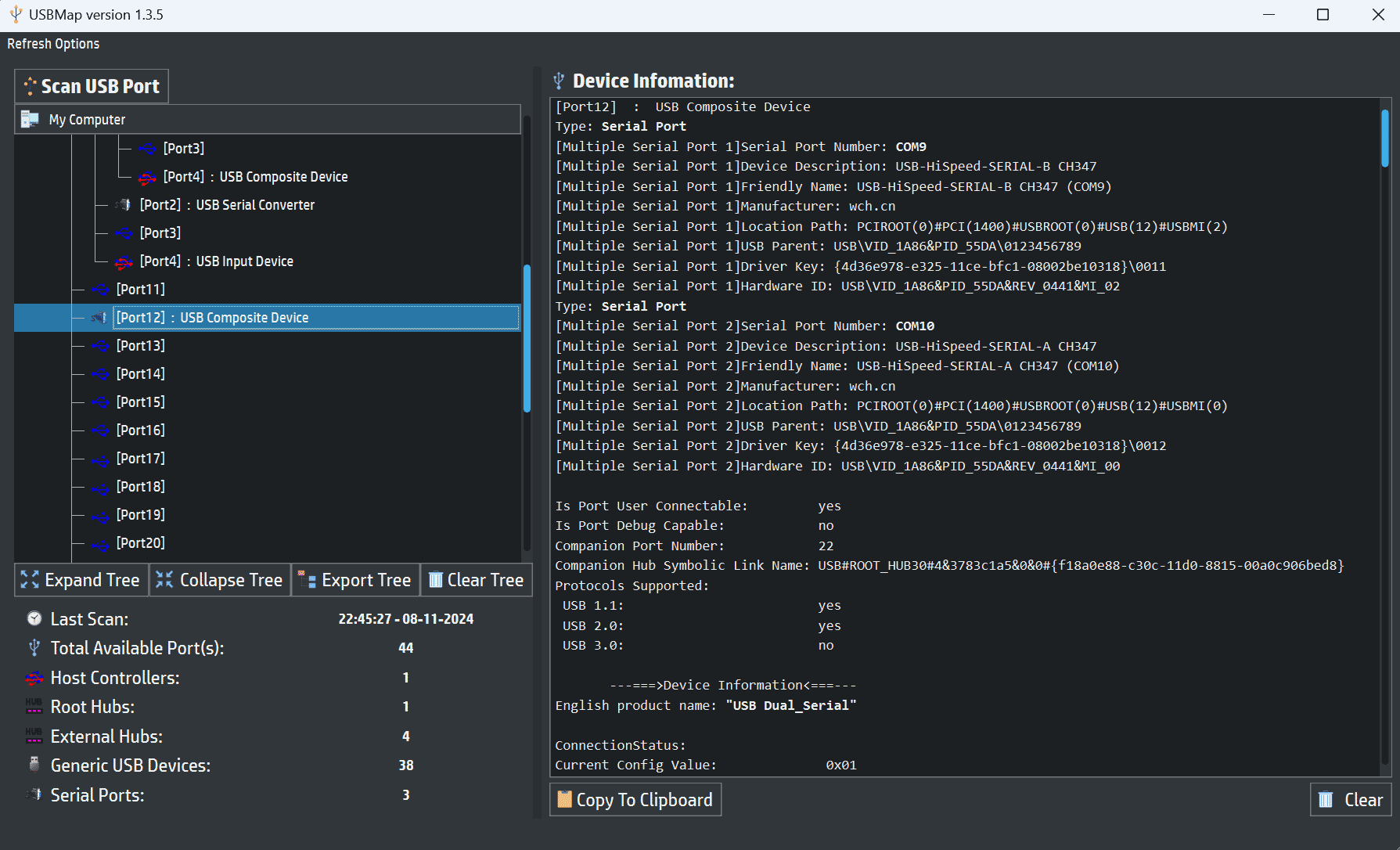Image resolution: width=1400 pixels, height=850 pixels.
Task: Open the Refresh Options menu
Action: [x=53, y=44]
